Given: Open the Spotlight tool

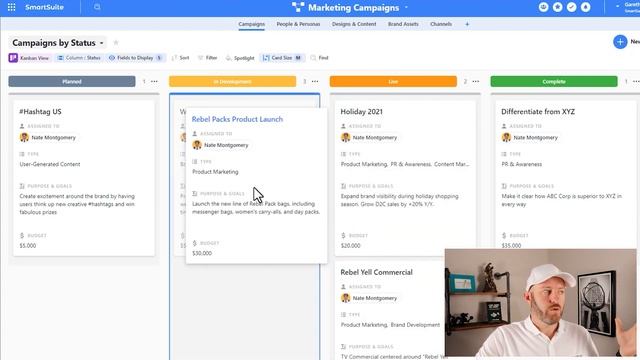Looking at the screenshot, I should (240, 58).
